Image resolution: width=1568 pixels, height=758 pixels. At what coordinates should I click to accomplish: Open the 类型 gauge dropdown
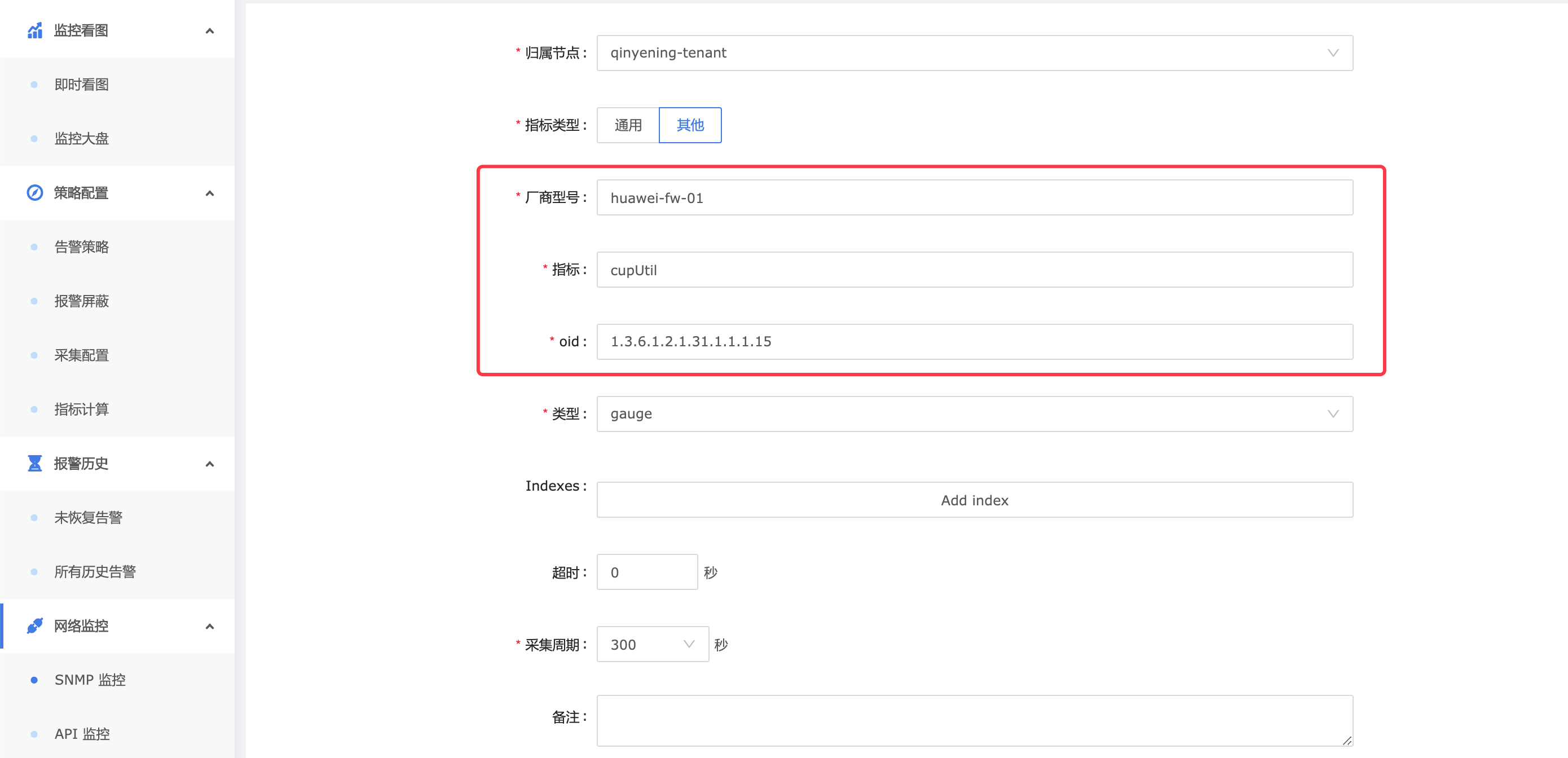coord(974,414)
